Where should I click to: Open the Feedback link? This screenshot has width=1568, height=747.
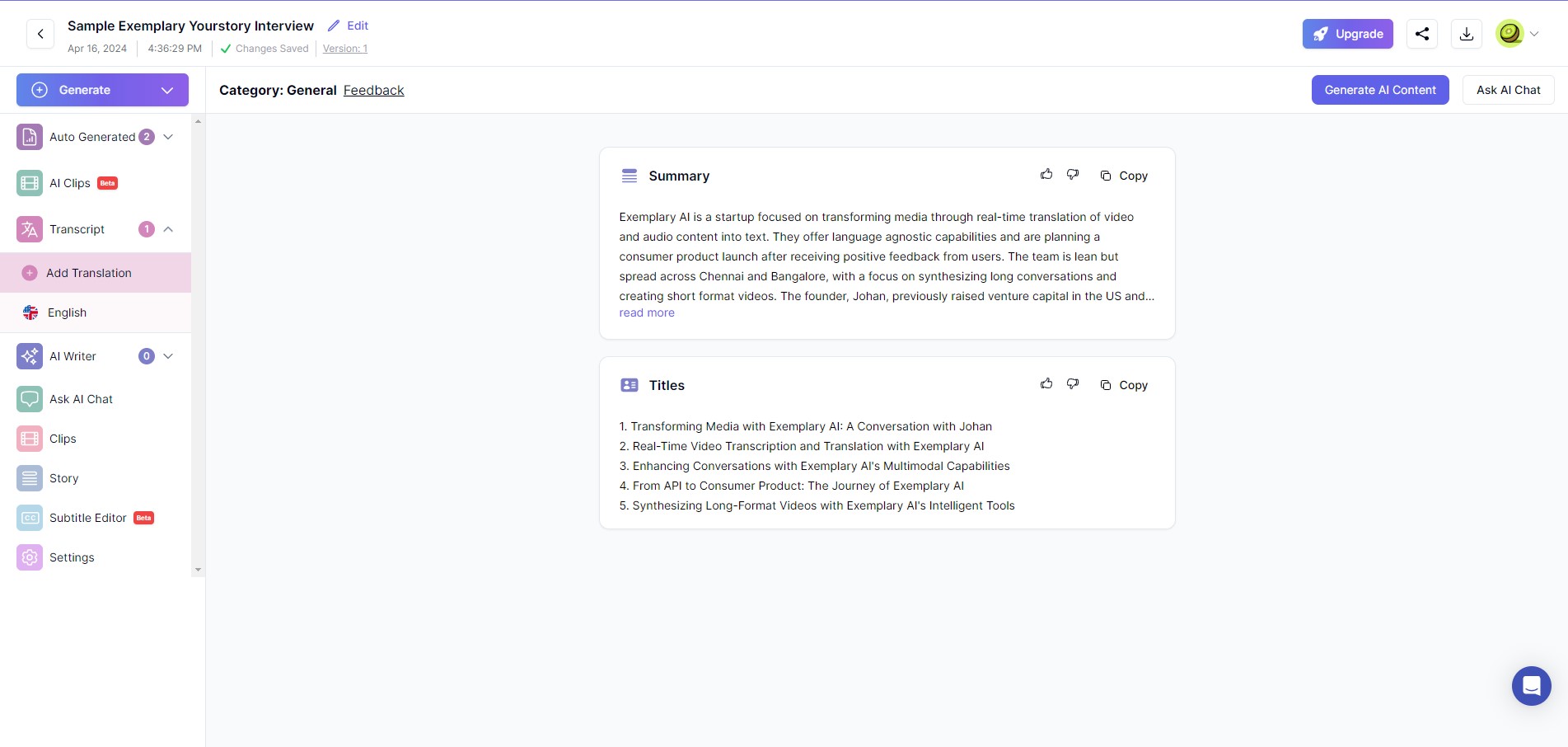[374, 90]
